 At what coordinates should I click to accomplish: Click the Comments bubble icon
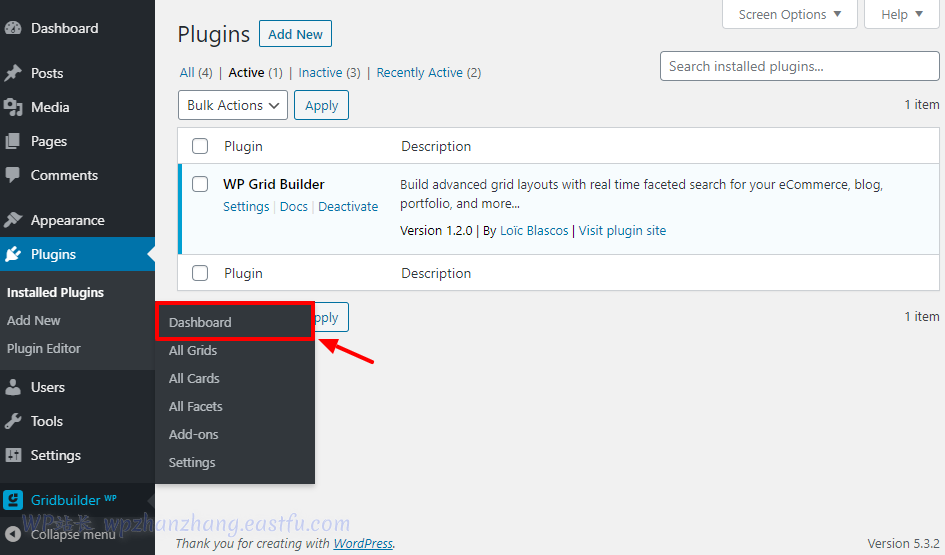[13, 175]
